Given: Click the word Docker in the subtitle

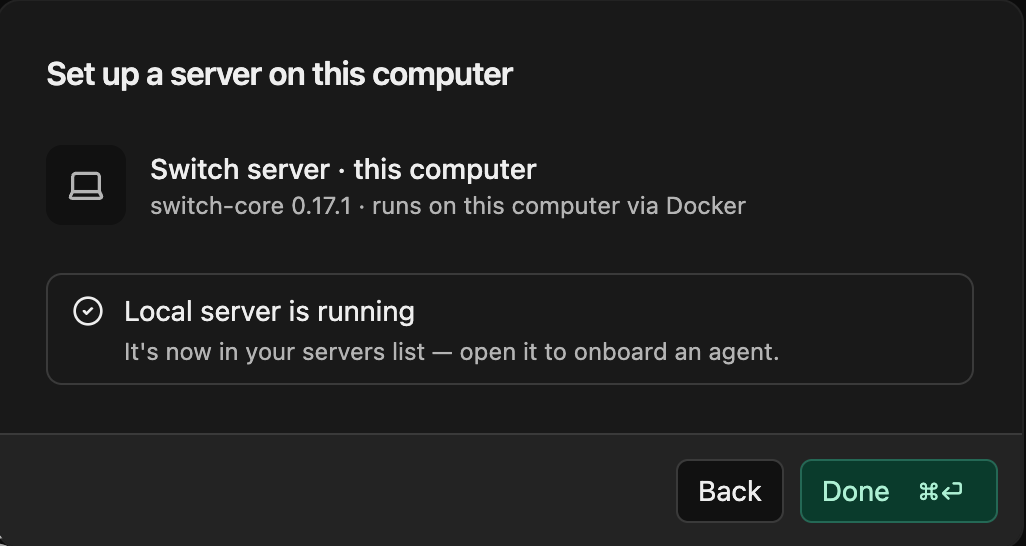Looking at the screenshot, I should (x=706, y=206).
